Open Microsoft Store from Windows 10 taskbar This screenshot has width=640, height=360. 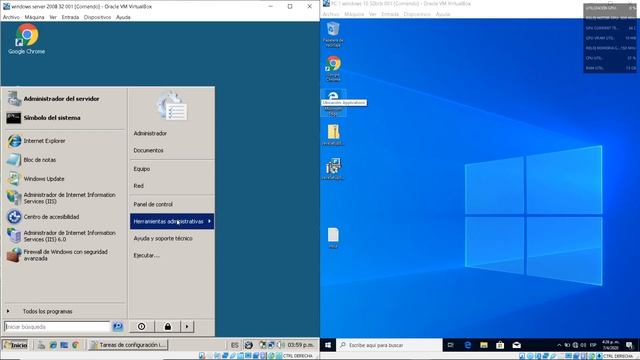tap(500, 345)
